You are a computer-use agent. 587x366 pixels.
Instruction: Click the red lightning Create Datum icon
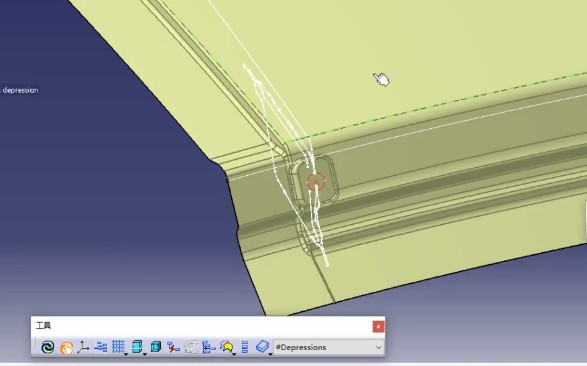[x=173, y=347]
